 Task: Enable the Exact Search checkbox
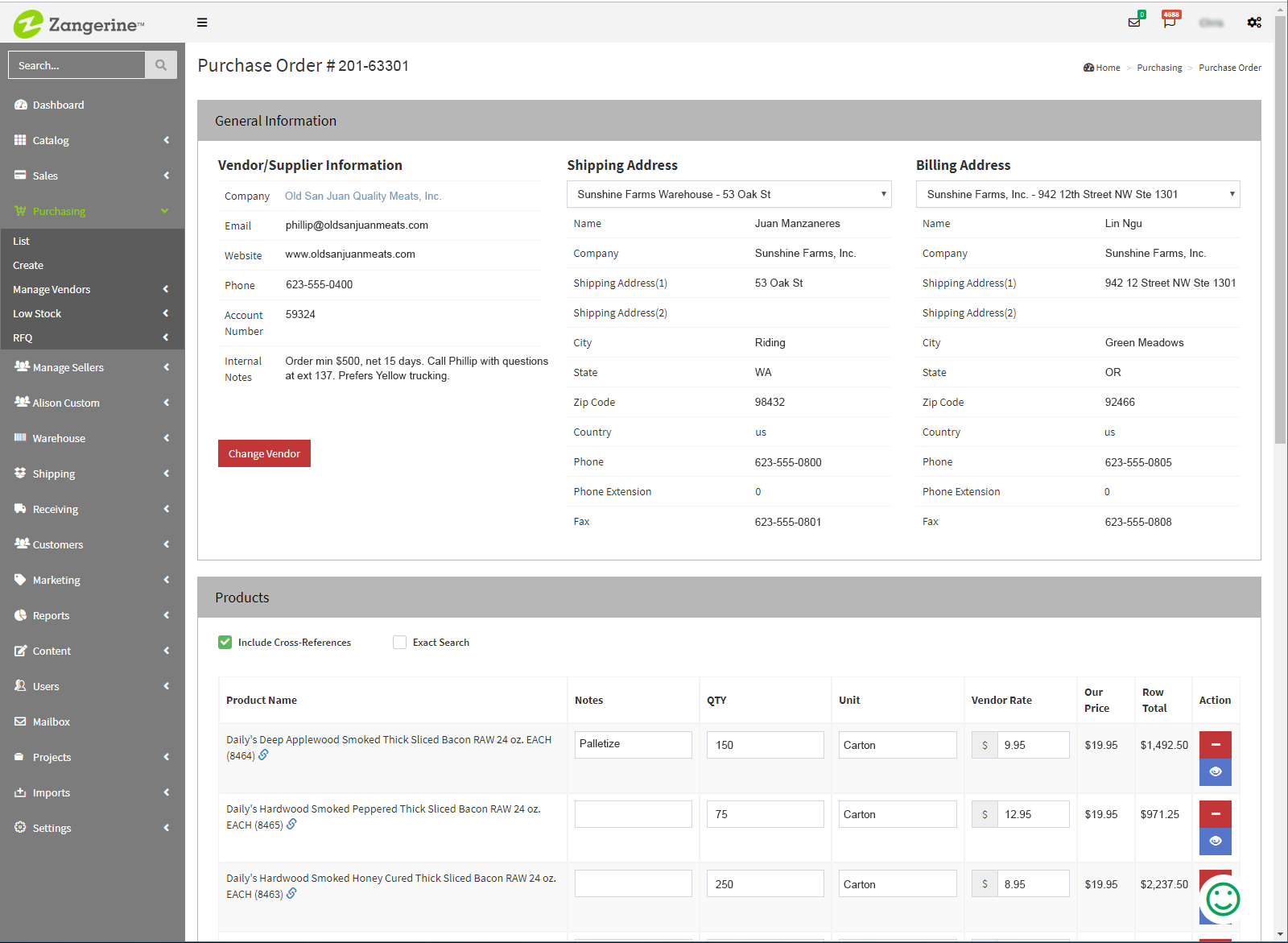point(399,642)
